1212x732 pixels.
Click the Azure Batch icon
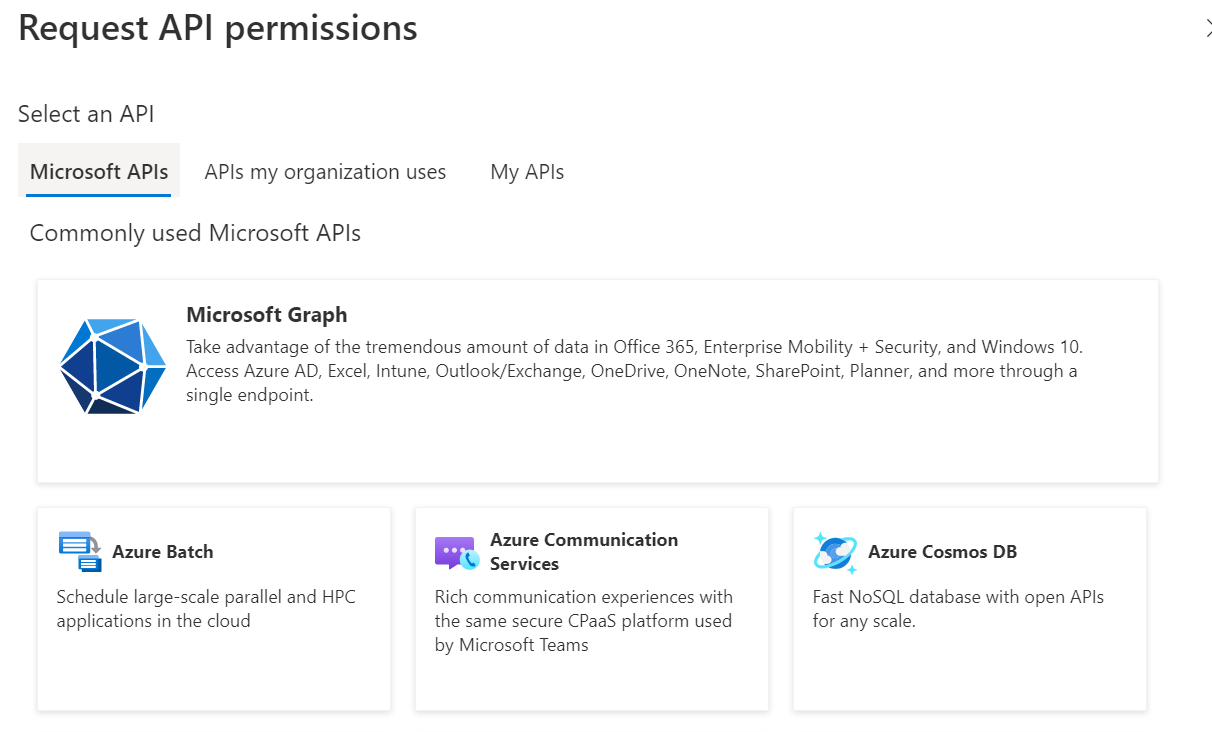point(80,551)
